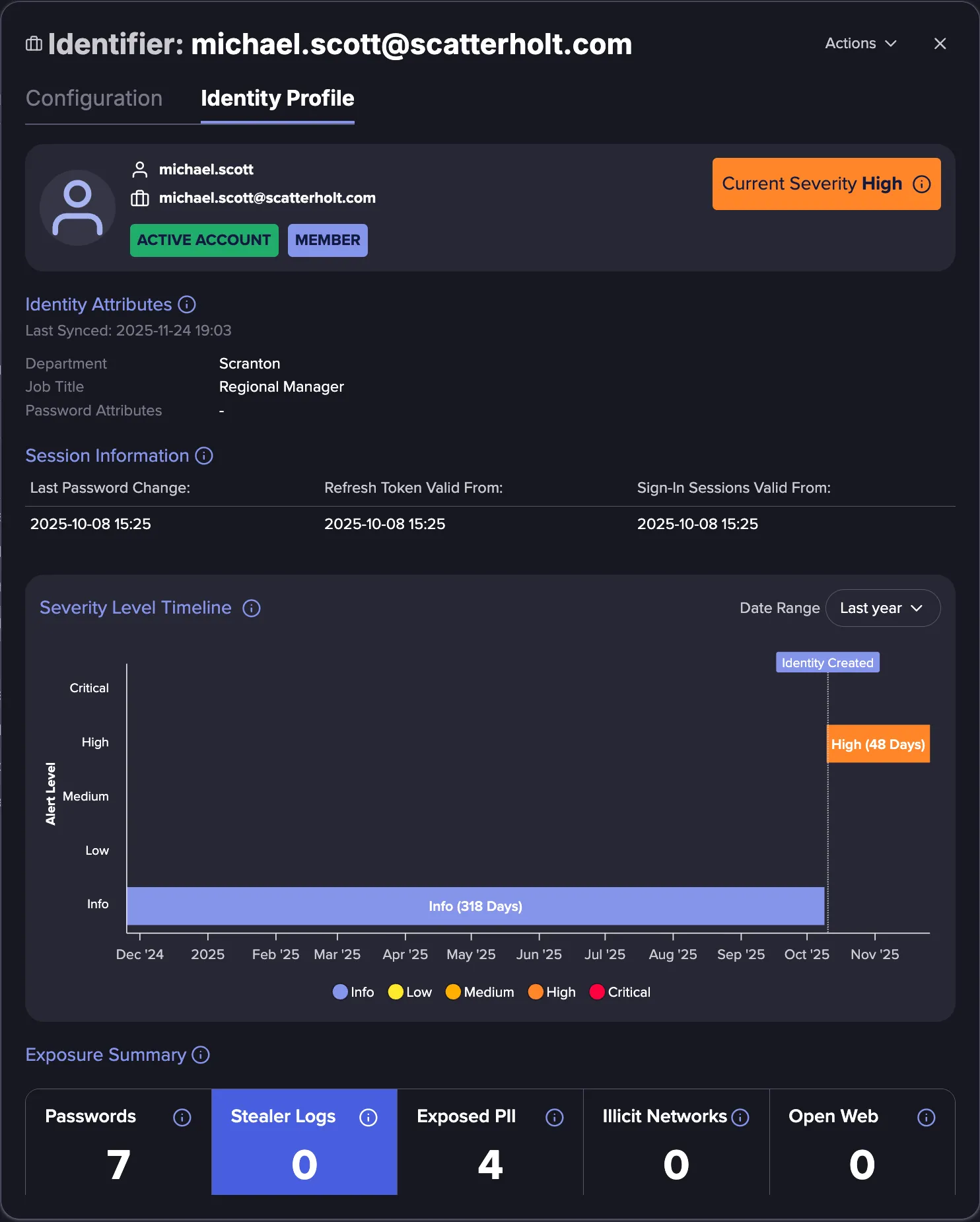Toggle the Medium legend entry

tap(480, 992)
